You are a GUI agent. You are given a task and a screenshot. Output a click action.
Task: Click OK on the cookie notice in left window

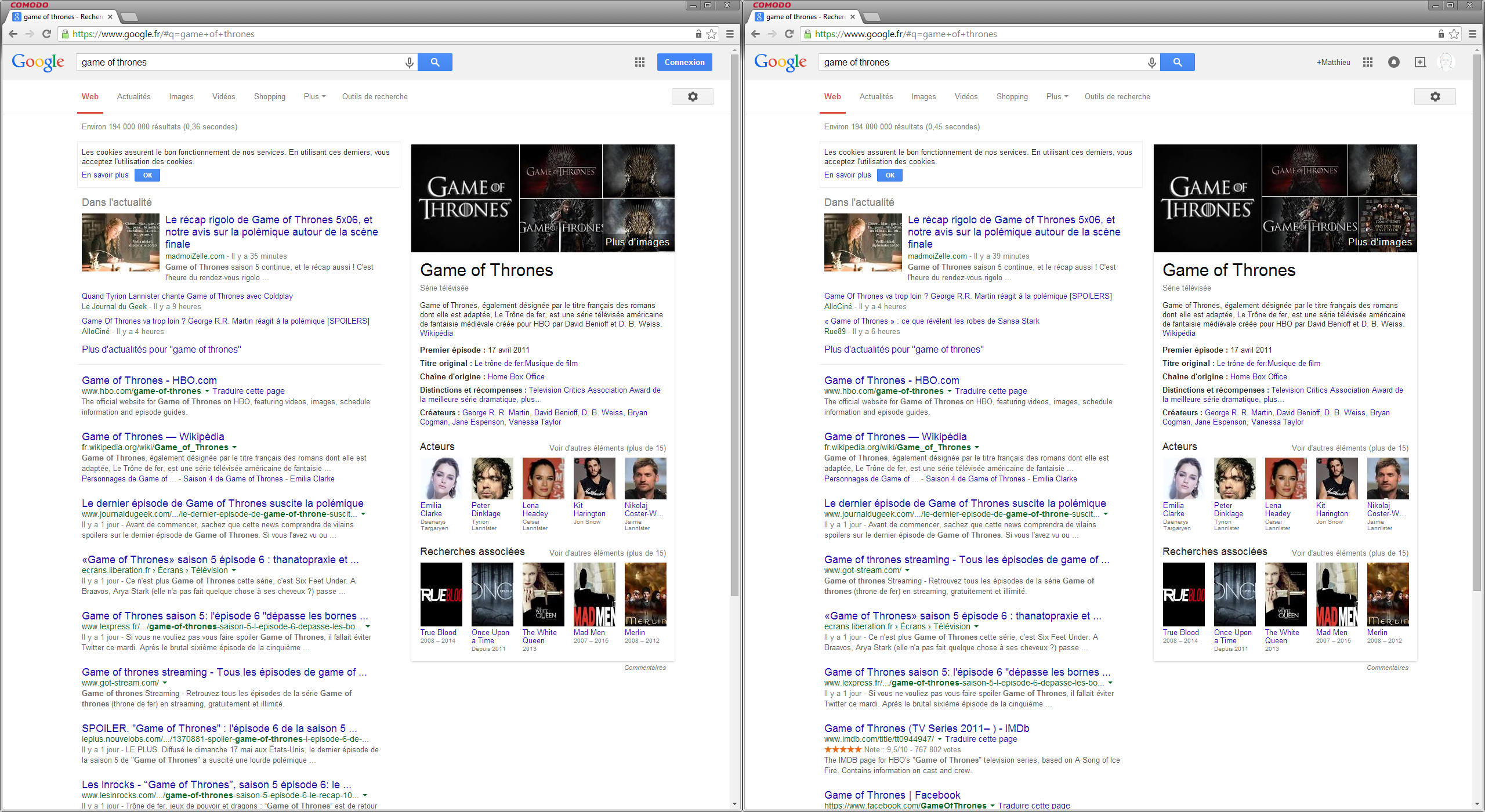pyautogui.click(x=147, y=175)
